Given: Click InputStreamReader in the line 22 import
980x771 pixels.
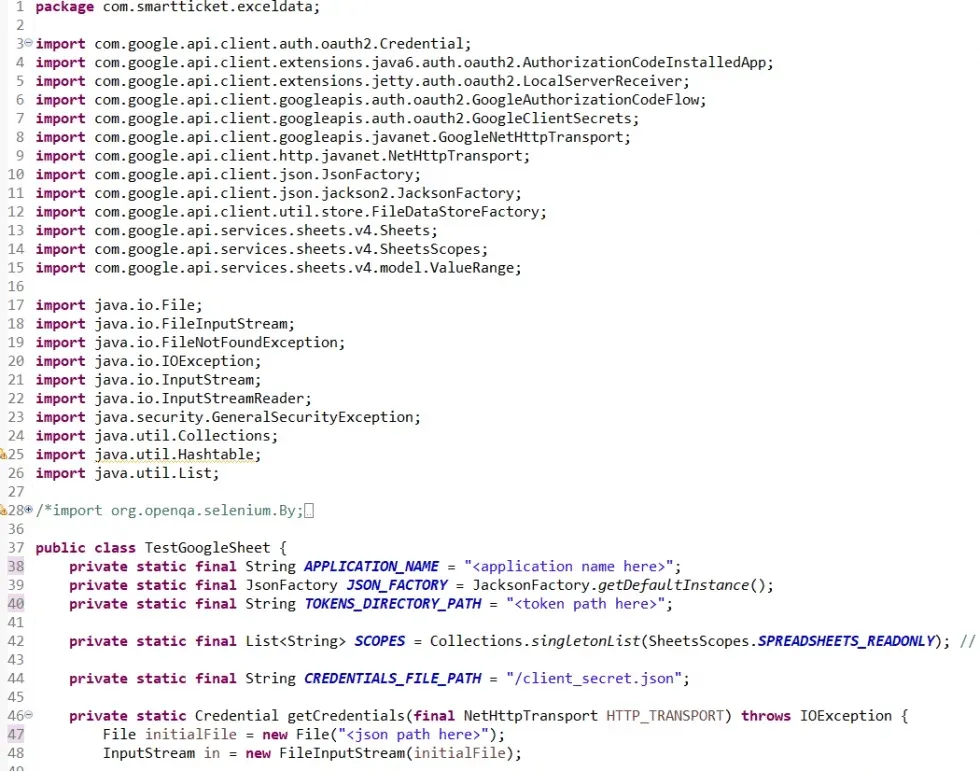Looking at the screenshot, I should 232,399.
